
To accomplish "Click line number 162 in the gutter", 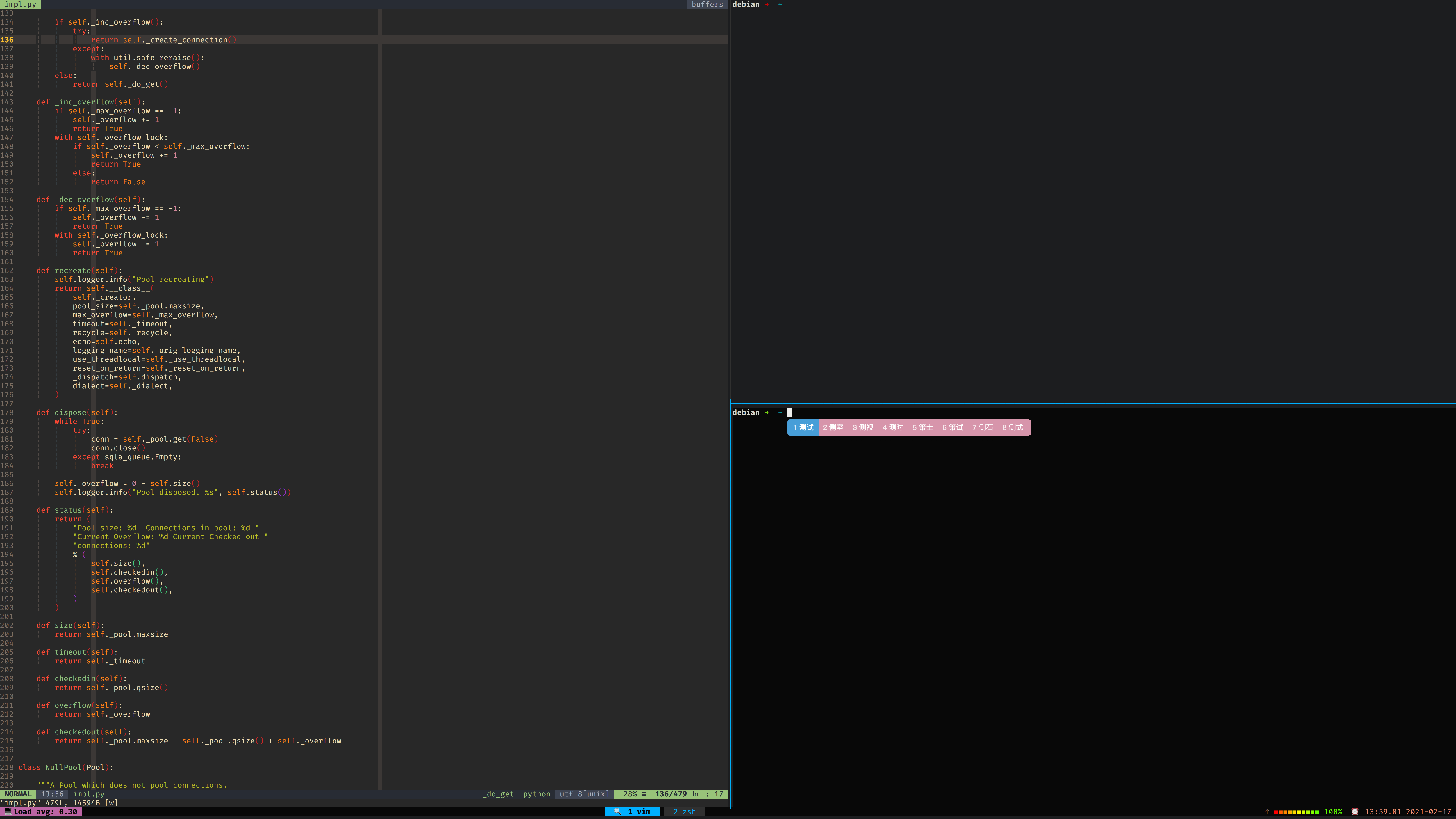I will click(x=7, y=271).
